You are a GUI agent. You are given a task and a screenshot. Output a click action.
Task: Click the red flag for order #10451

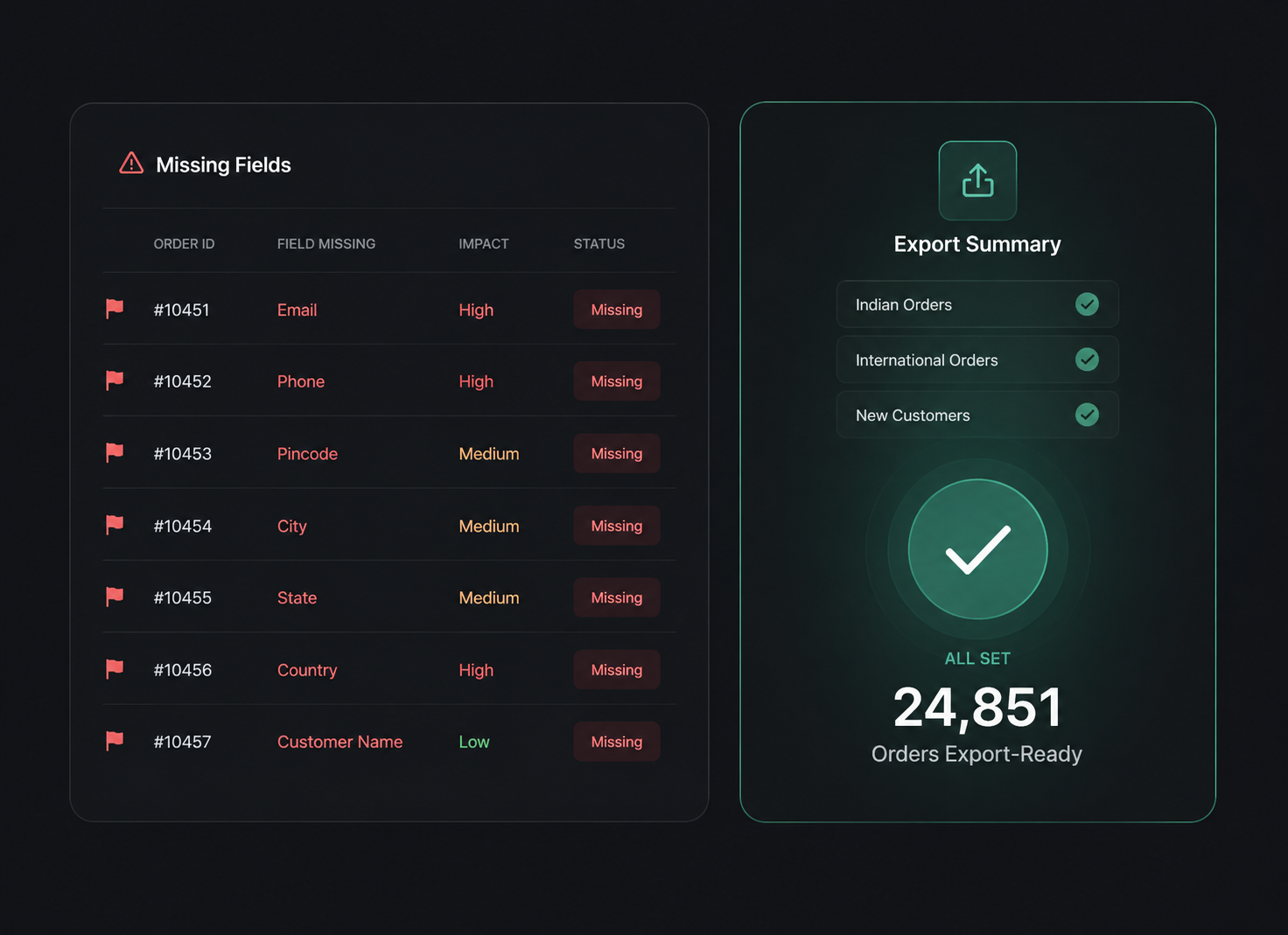click(115, 309)
